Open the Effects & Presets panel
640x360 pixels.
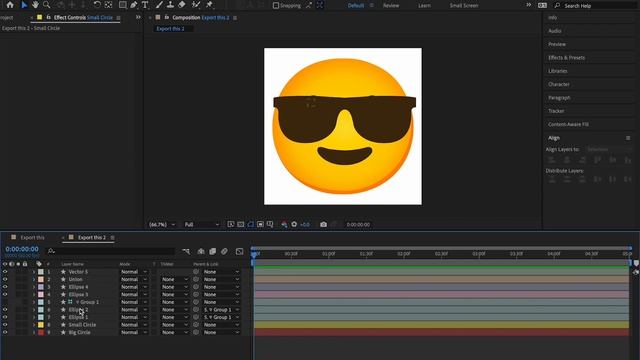click(567, 58)
